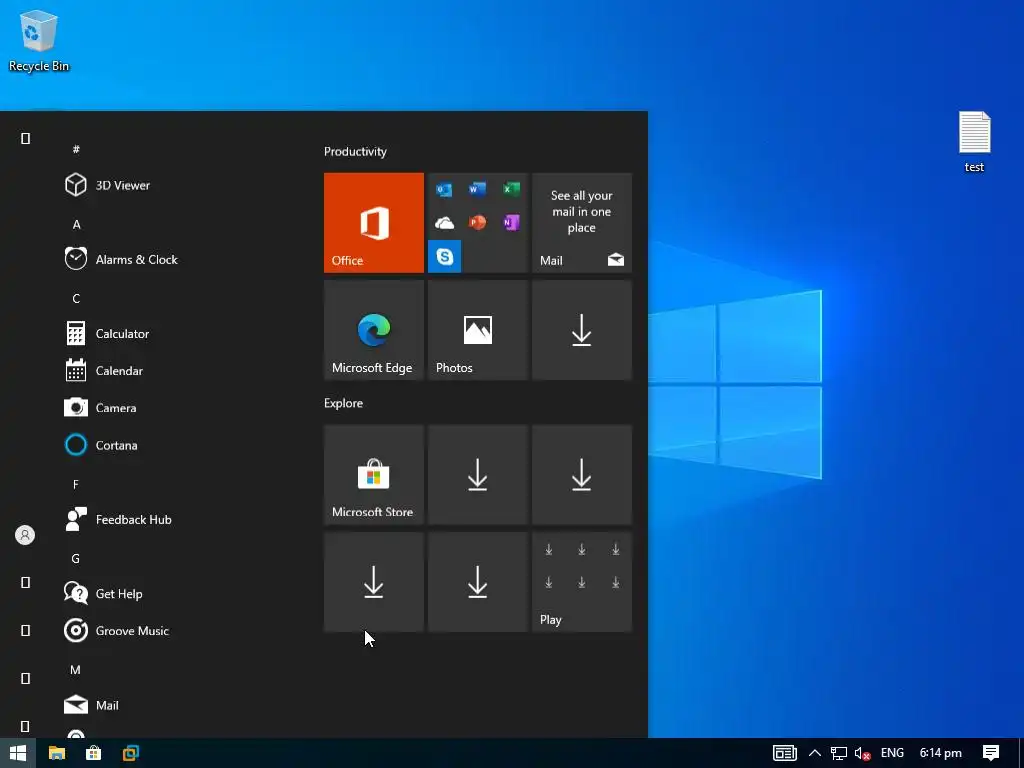Expand the Start menu hamburger button
This screenshot has width=1024, height=768.
[25, 138]
